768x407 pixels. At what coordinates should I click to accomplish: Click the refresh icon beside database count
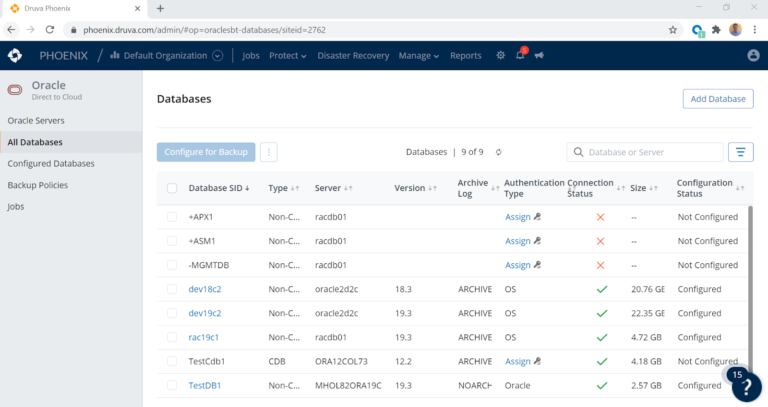coord(498,152)
